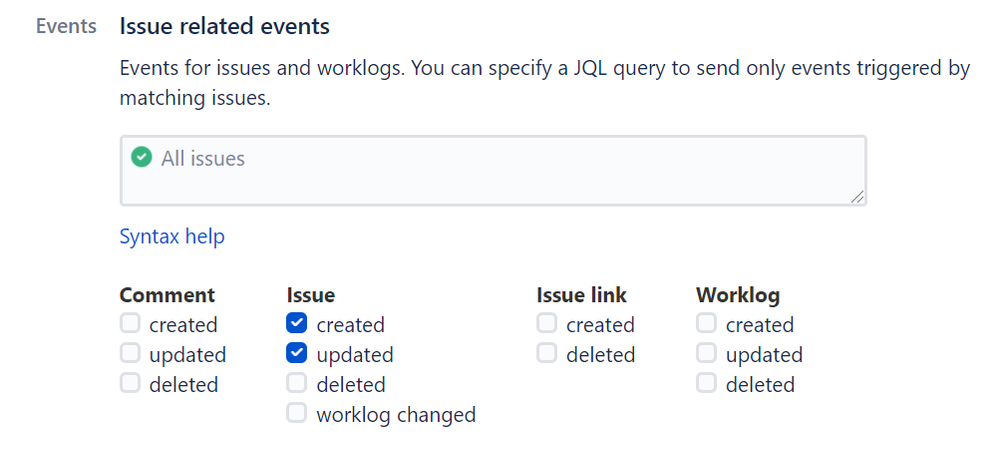999x450 pixels.
Task: Enable Comment updated checkbox
Action: click(x=130, y=353)
